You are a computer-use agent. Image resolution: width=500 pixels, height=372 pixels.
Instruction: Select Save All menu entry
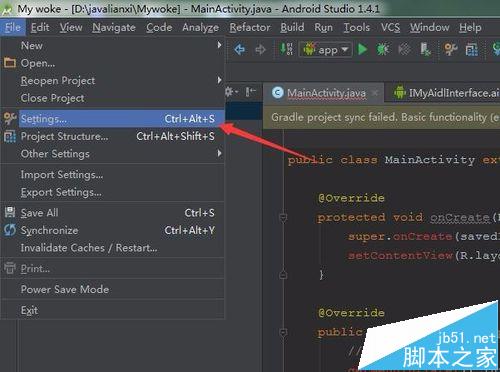pyautogui.click(x=112, y=213)
